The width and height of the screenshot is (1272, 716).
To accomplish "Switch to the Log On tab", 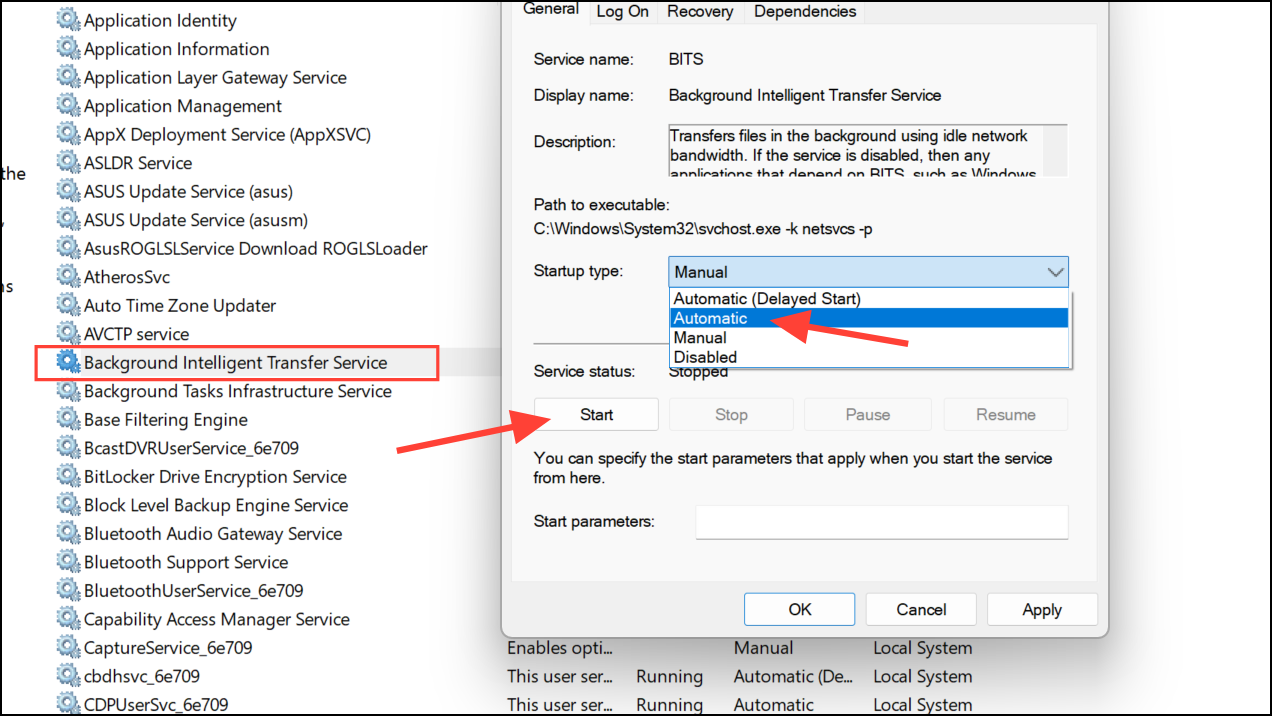I will coord(622,12).
